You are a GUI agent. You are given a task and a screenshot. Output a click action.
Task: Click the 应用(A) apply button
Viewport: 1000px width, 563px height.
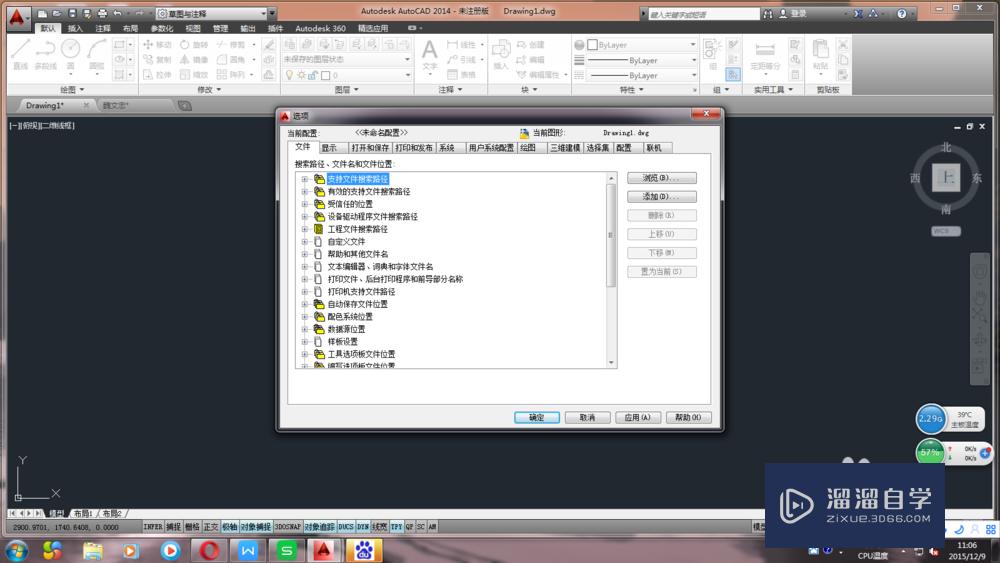pos(638,418)
